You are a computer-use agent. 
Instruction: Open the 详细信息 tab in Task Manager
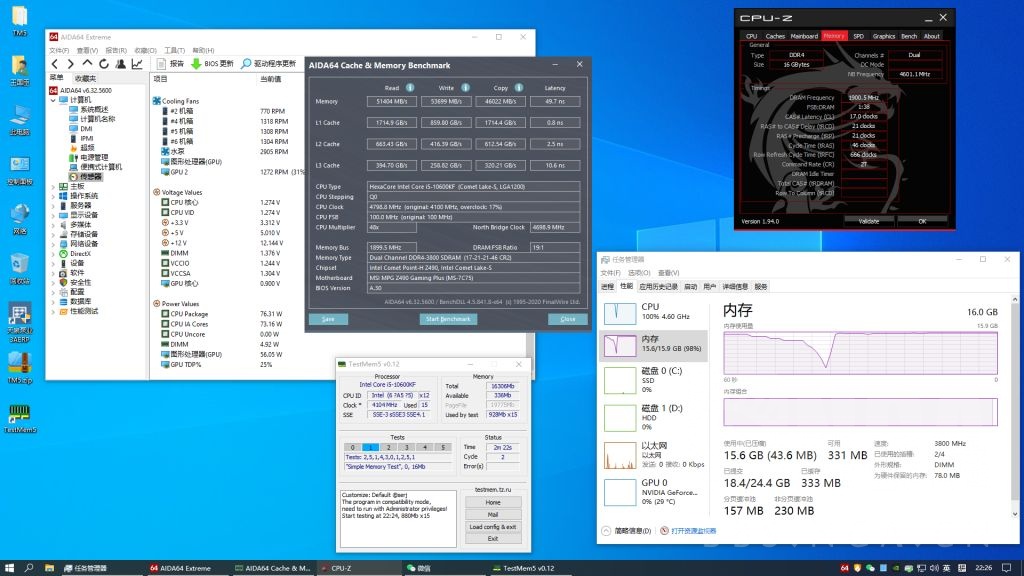[x=735, y=286]
